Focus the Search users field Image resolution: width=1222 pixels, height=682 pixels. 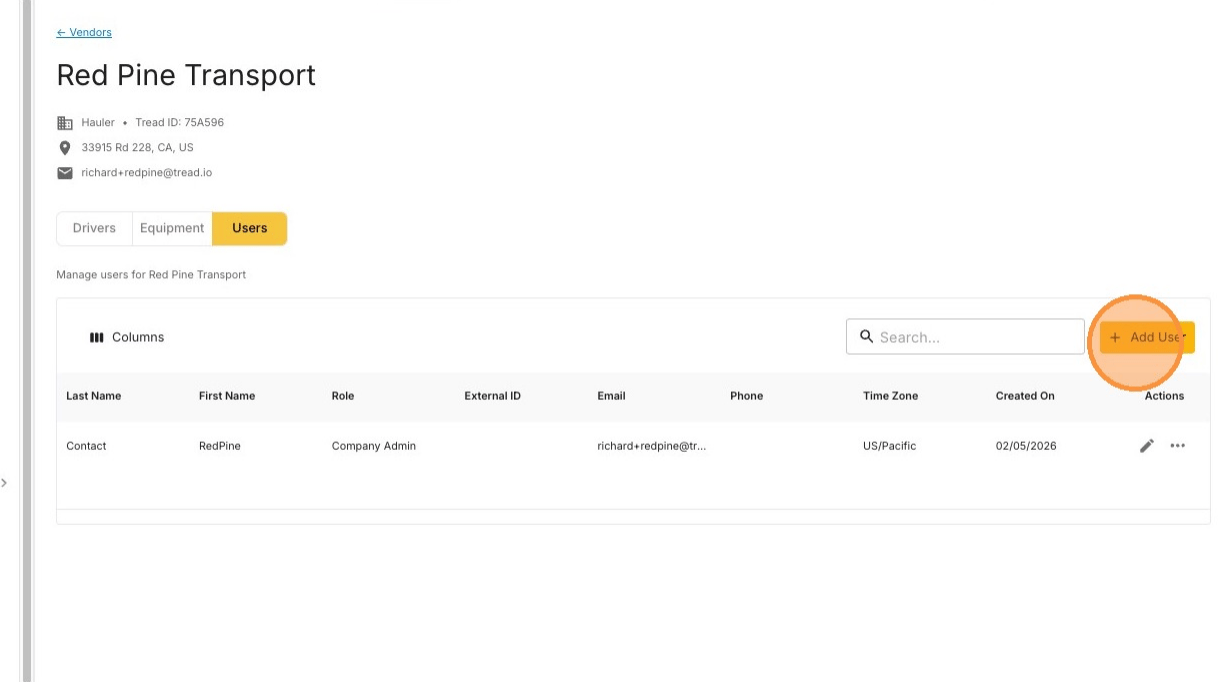click(965, 337)
